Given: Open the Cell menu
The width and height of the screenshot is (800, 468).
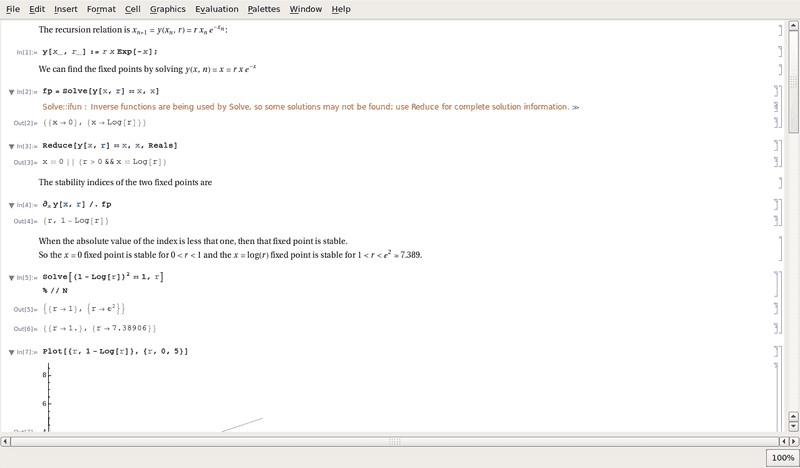Looking at the screenshot, I should (x=133, y=9).
